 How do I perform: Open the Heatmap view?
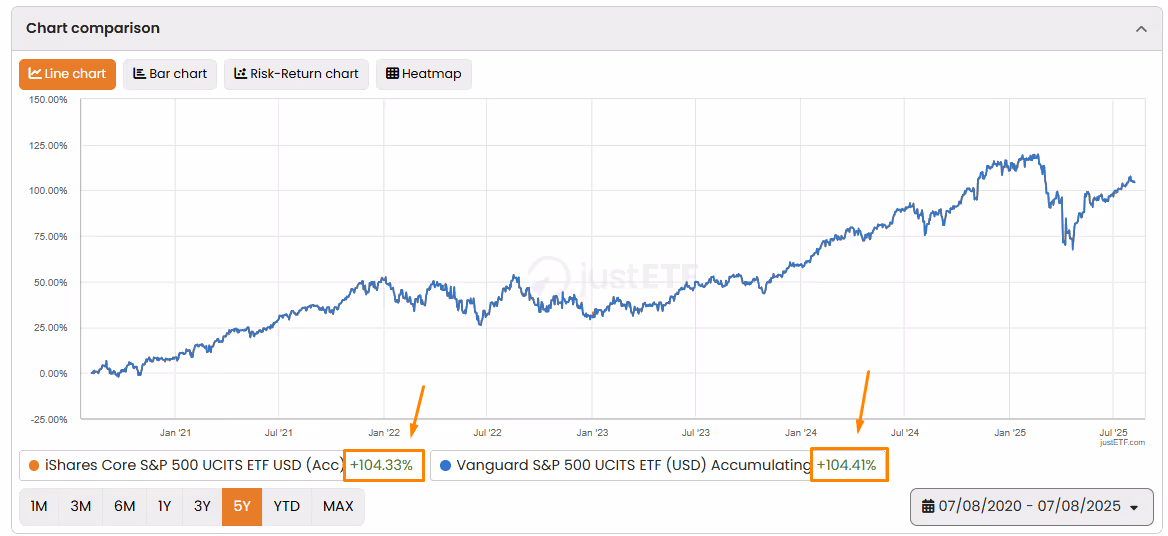[x=424, y=74]
